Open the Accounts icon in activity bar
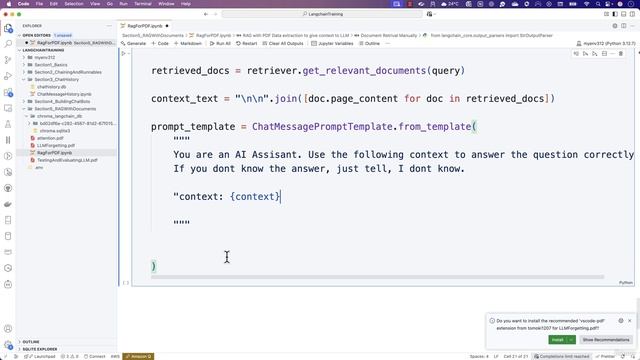This screenshot has height=360, width=640. click(8, 329)
